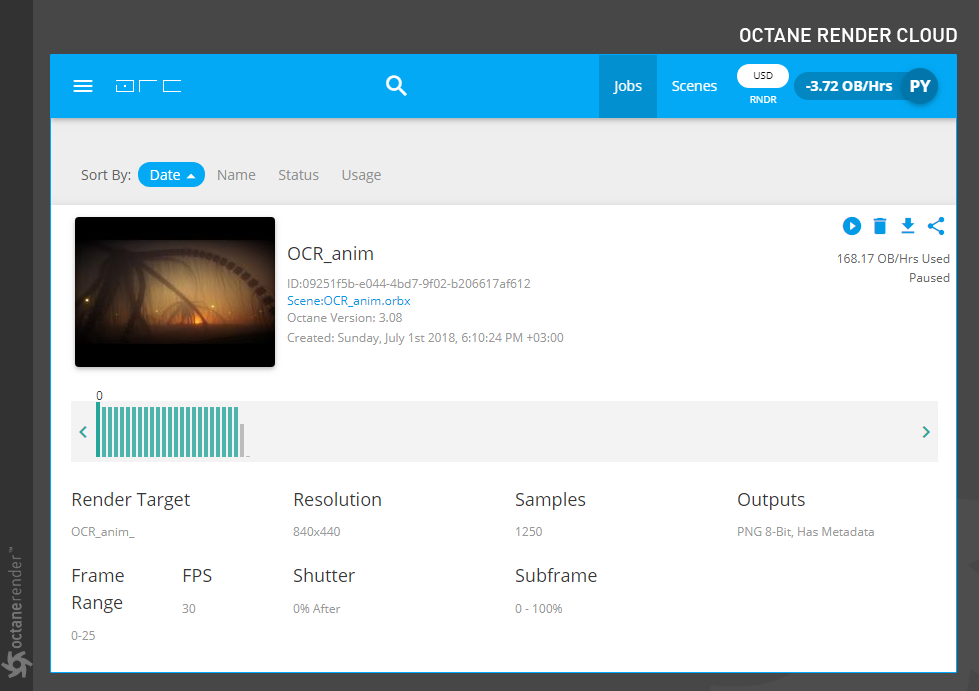Select frame 0 bar in the timeline
The height and width of the screenshot is (691, 979).
pos(98,429)
